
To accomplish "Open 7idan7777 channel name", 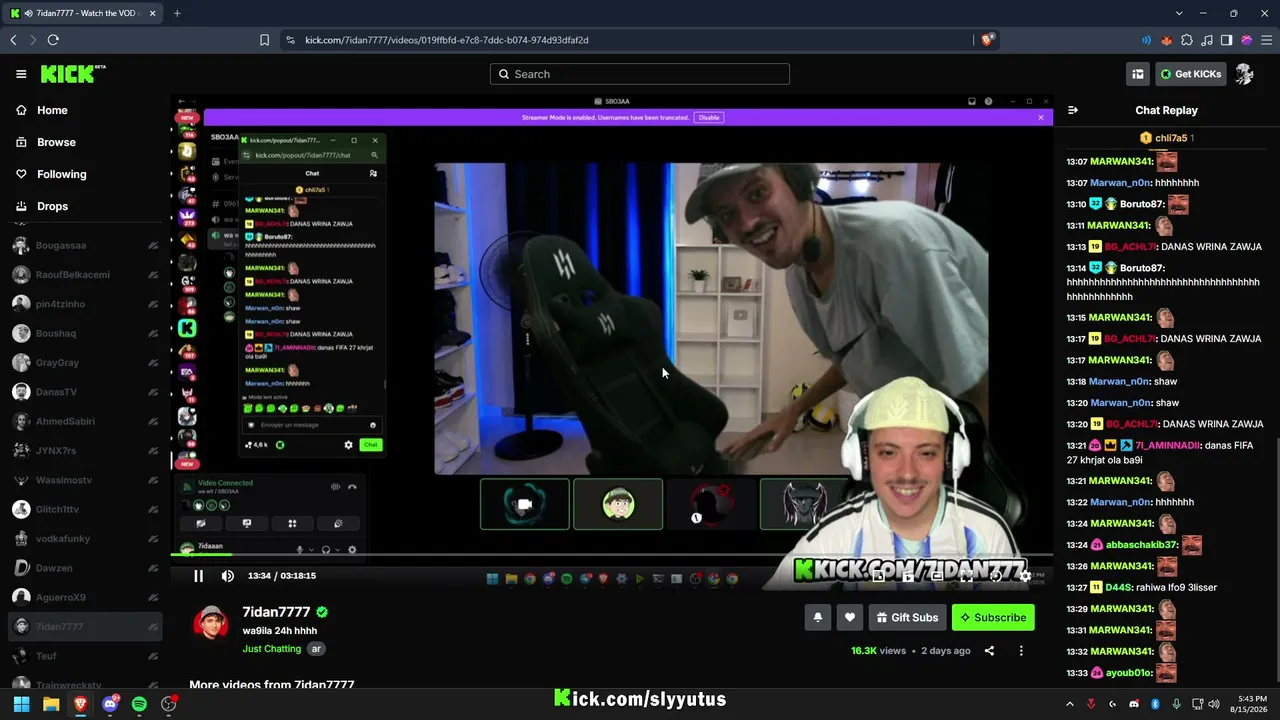I will (276, 612).
